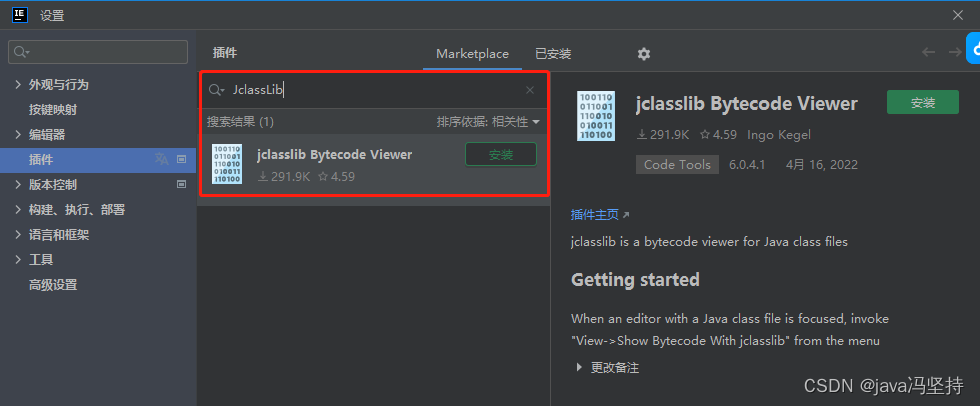Expand 工具 settings group
This screenshot has height=406, width=980.
point(18,260)
